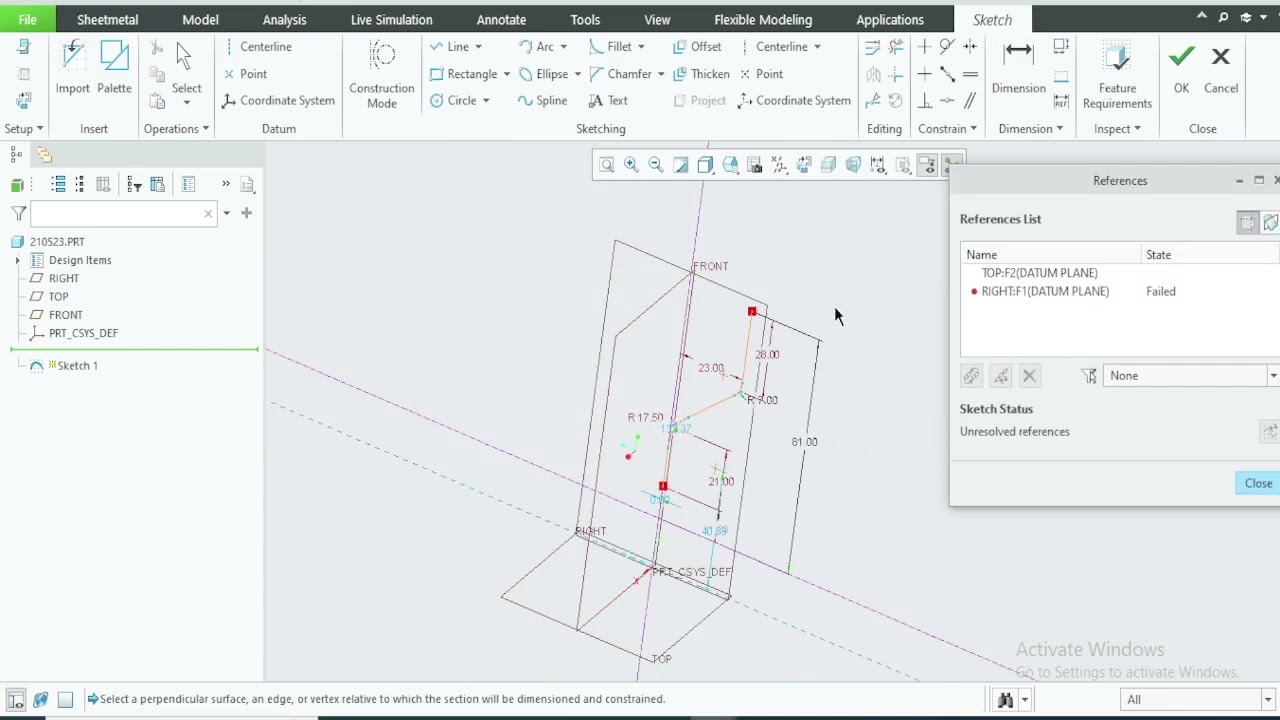Select the FRONT datum plane in tree
Image resolution: width=1280 pixels, height=720 pixels.
click(x=66, y=315)
